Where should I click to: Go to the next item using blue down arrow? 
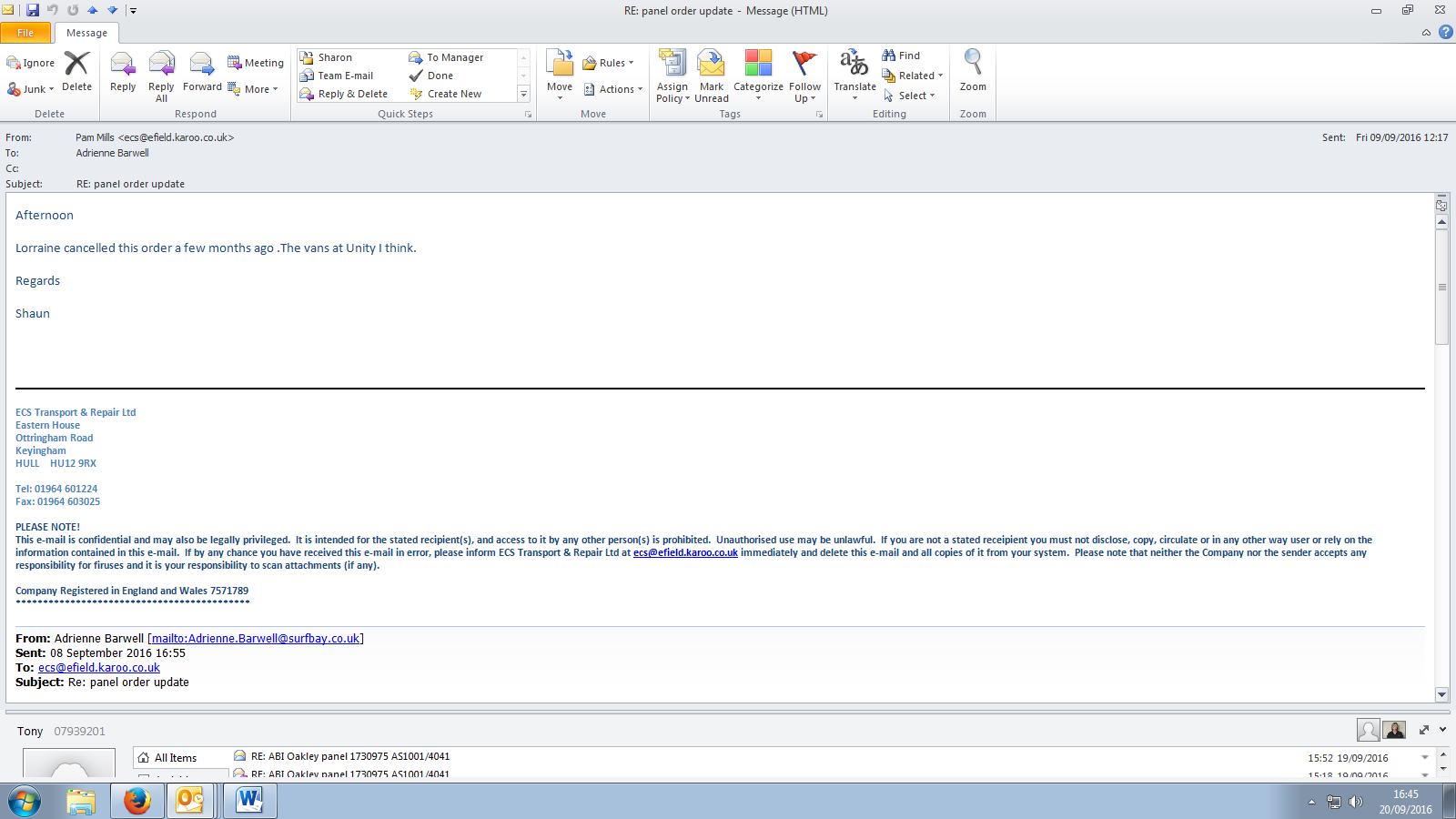pyautogui.click(x=113, y=10)
